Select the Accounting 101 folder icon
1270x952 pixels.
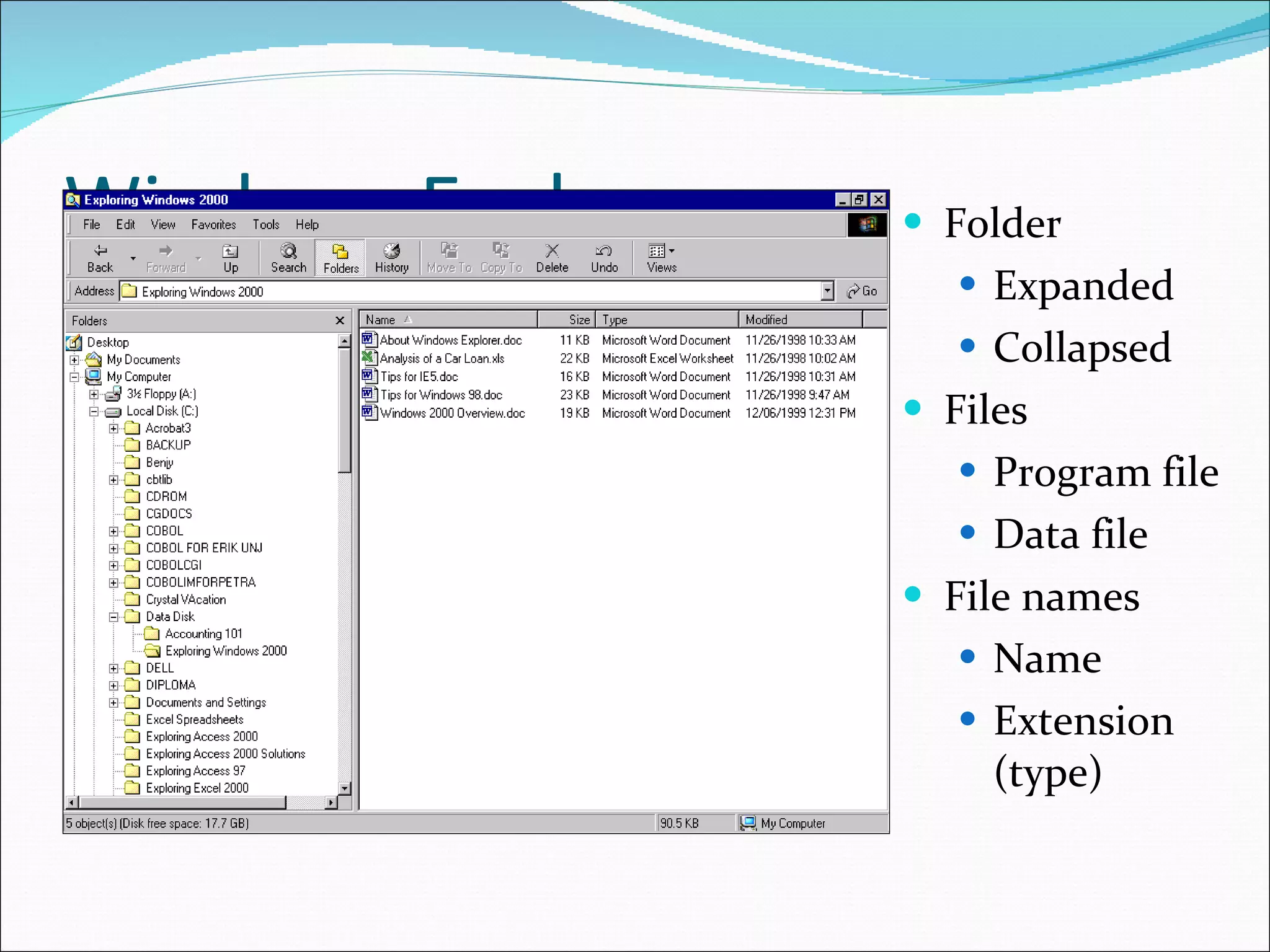(x=152, y=633)
